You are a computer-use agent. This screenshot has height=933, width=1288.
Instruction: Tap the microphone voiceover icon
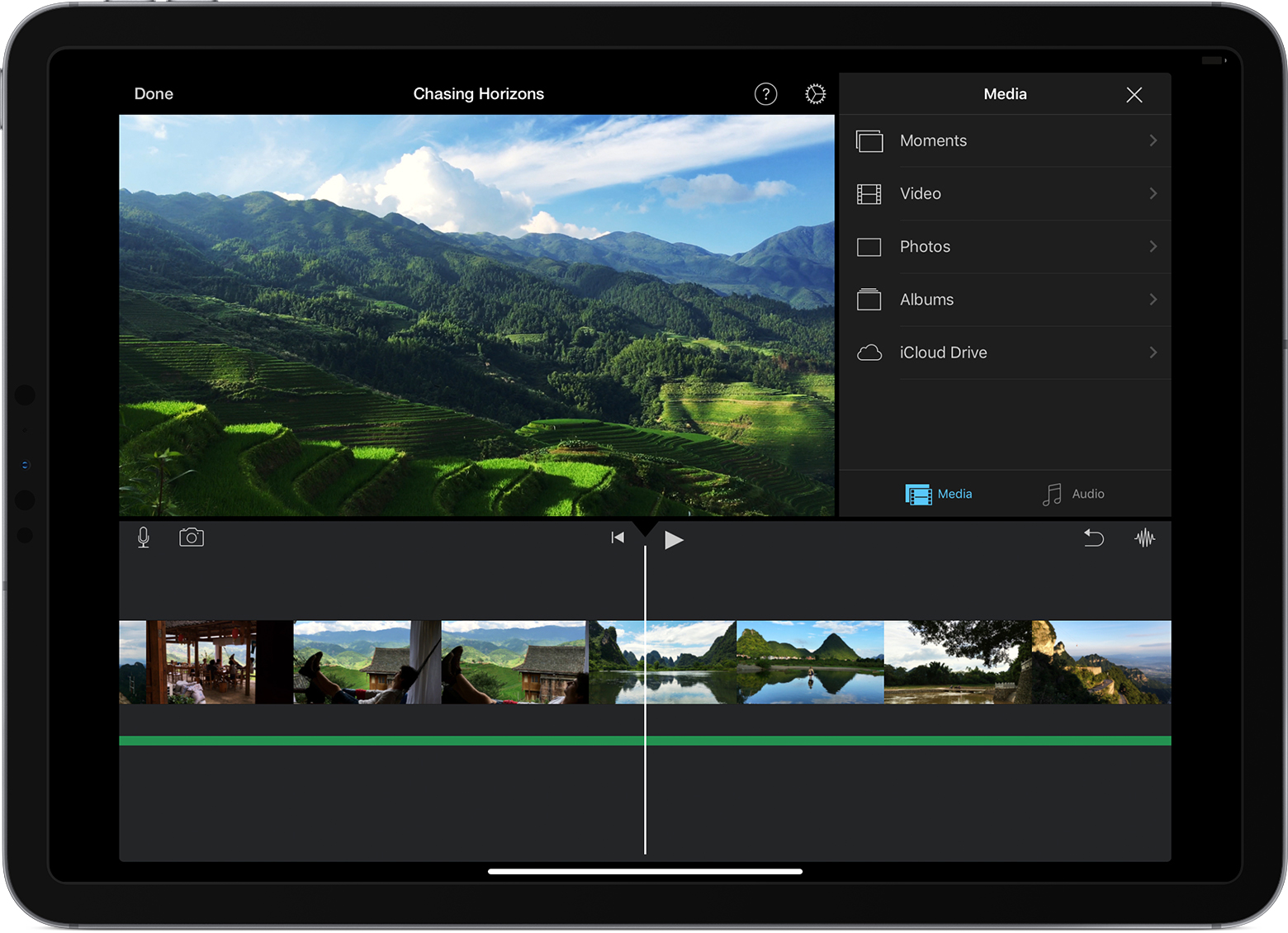tap(144, 538)
